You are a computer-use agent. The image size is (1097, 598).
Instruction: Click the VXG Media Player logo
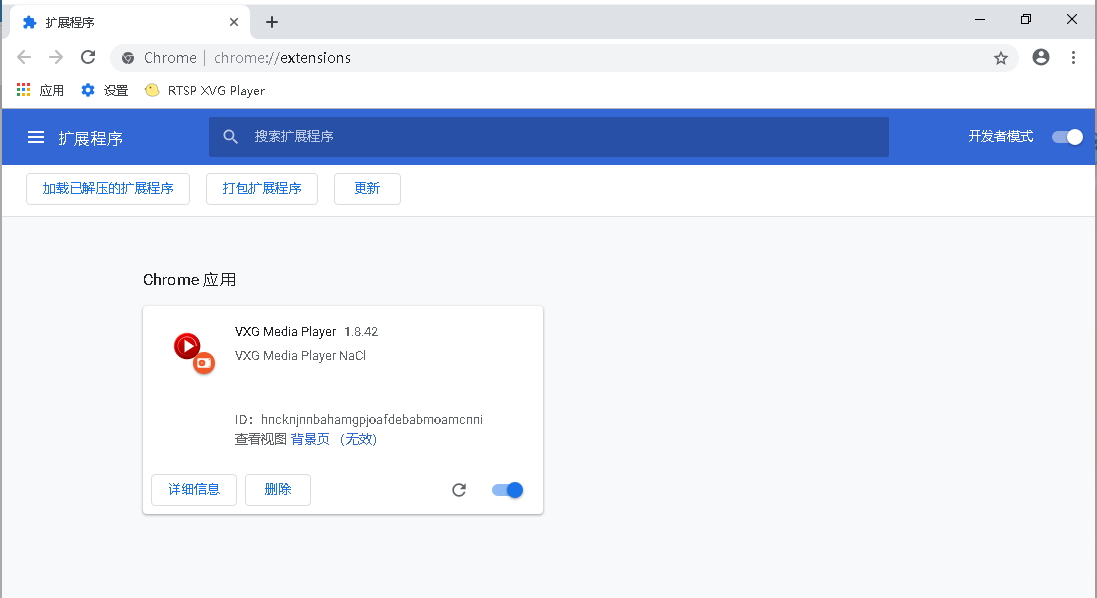[194, 353]
